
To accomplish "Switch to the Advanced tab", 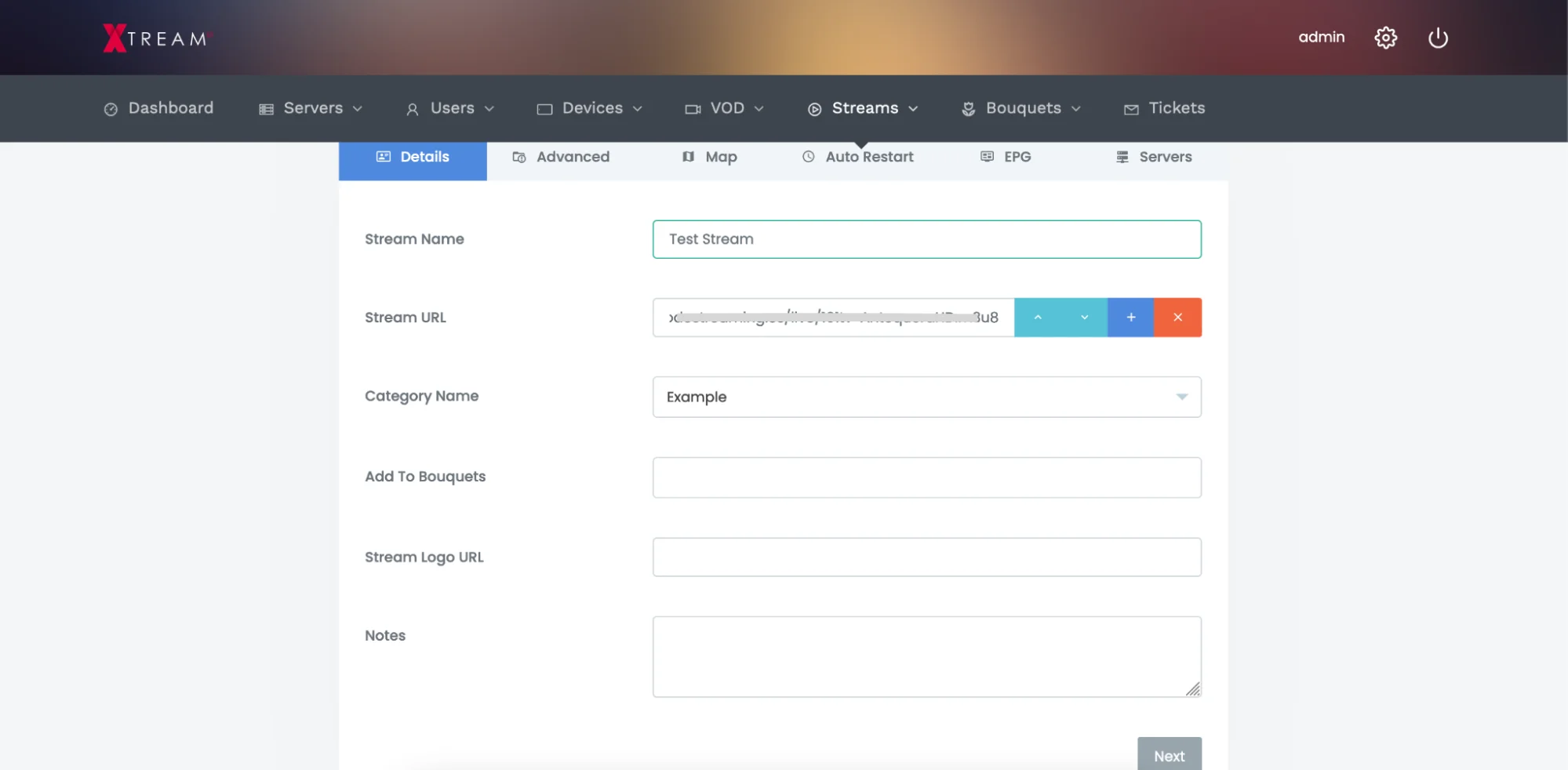I will coord(561,157).
